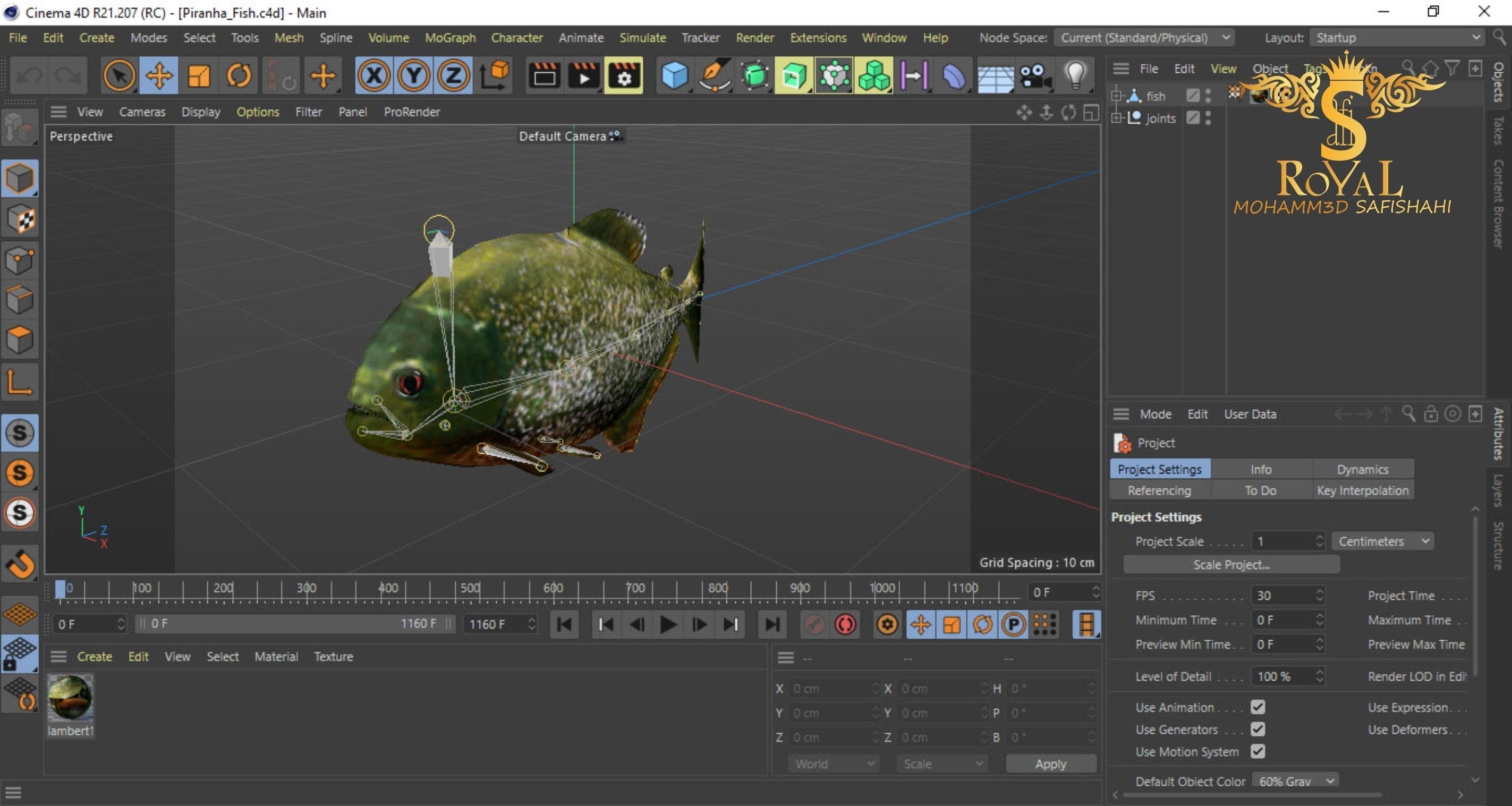Click Render View clapperboard icon

point(544,76)
